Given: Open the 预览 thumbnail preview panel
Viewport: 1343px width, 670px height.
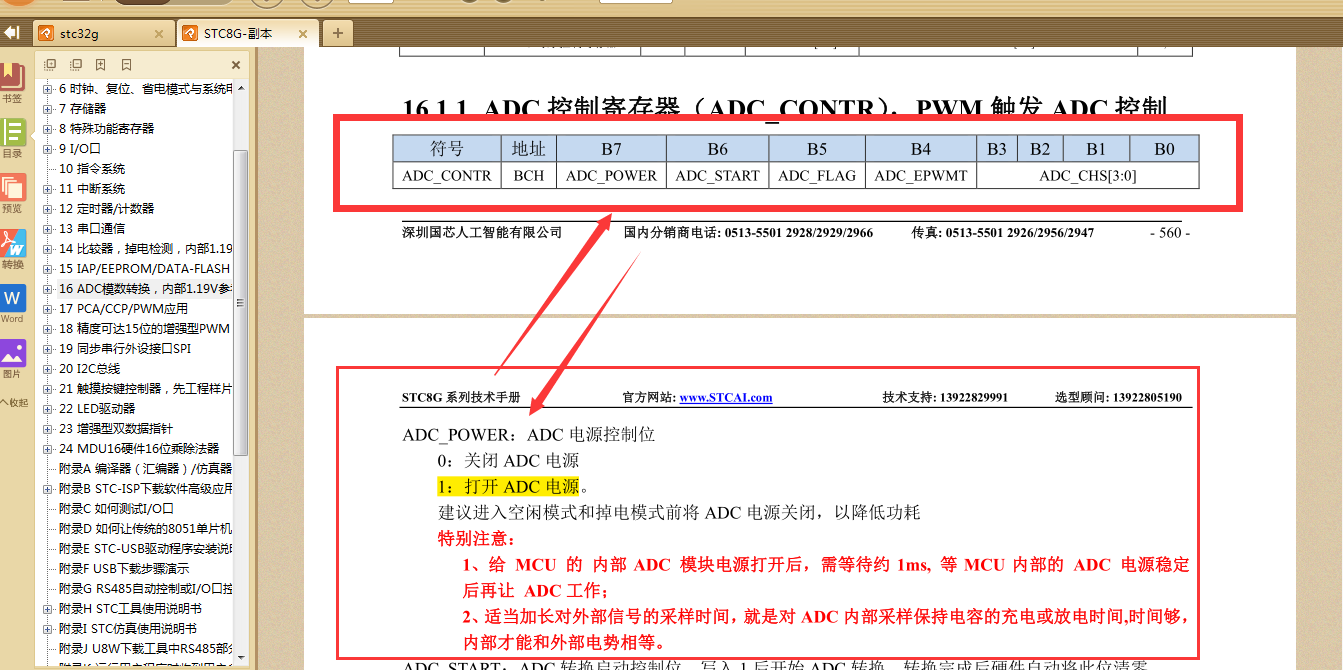Looking at the screenshot, I should pyautogui.click(x=12, y=194).
